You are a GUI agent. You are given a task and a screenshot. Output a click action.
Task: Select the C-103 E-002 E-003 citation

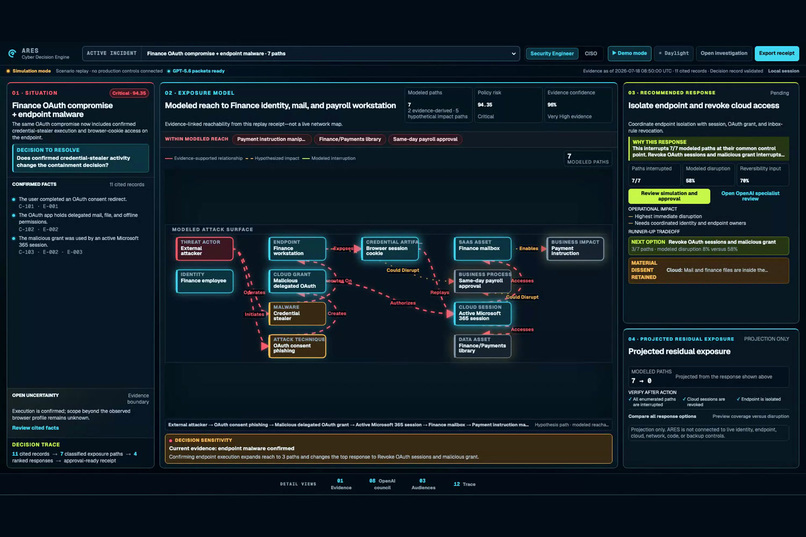50,252
